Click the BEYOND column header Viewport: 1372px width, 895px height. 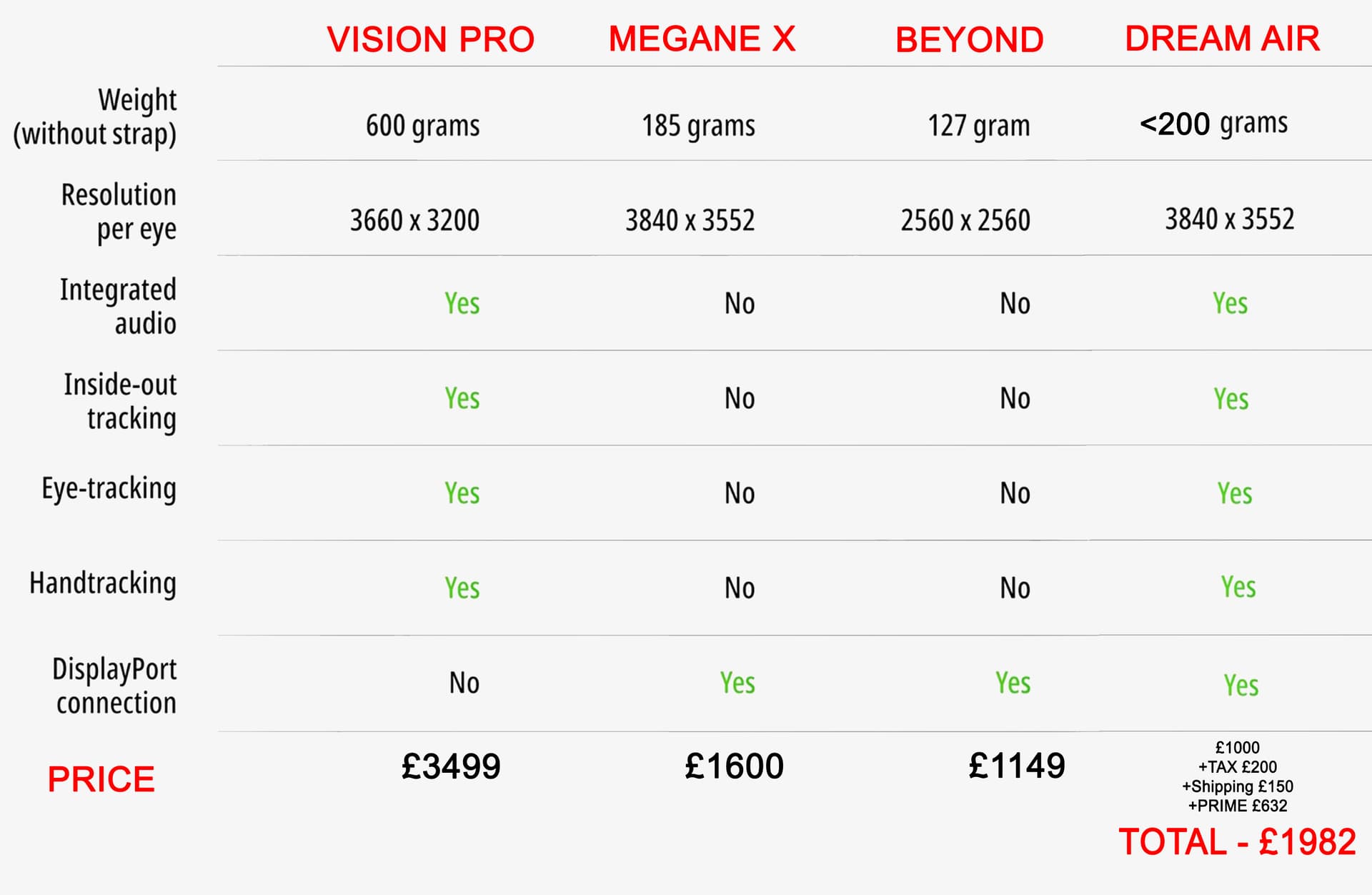969,40
